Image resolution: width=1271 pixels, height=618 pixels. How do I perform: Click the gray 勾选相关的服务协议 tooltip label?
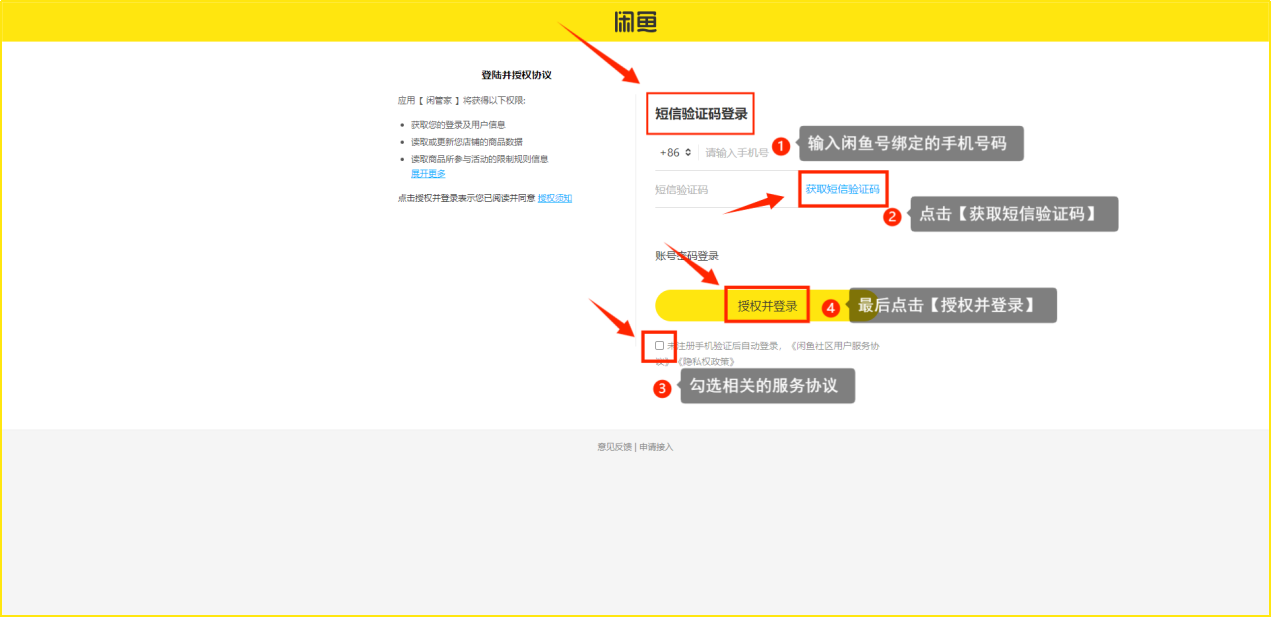[x=768, y=386]
